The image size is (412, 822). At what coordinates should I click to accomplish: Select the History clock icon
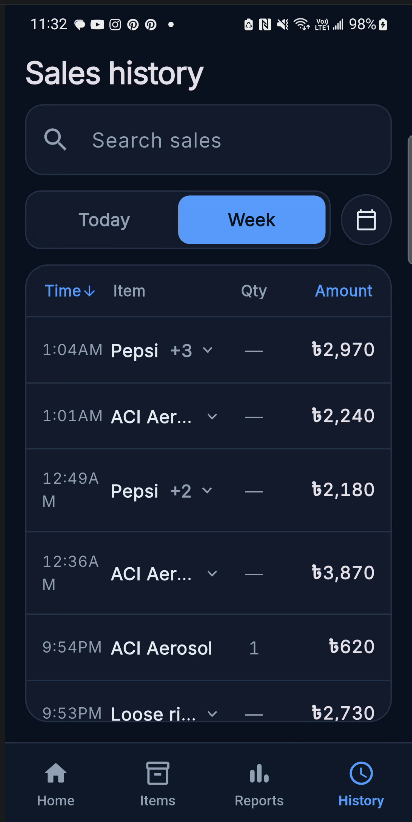click(361, 773)
